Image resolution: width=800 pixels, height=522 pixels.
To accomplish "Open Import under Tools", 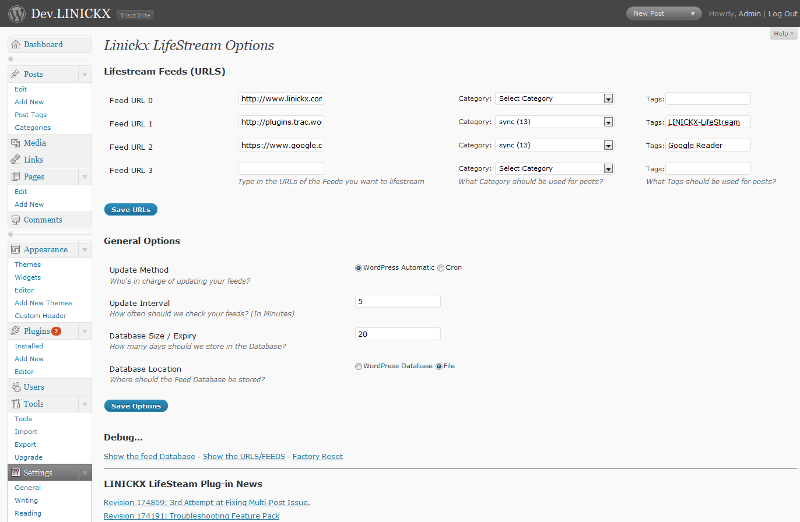I will tap(26, 432).
